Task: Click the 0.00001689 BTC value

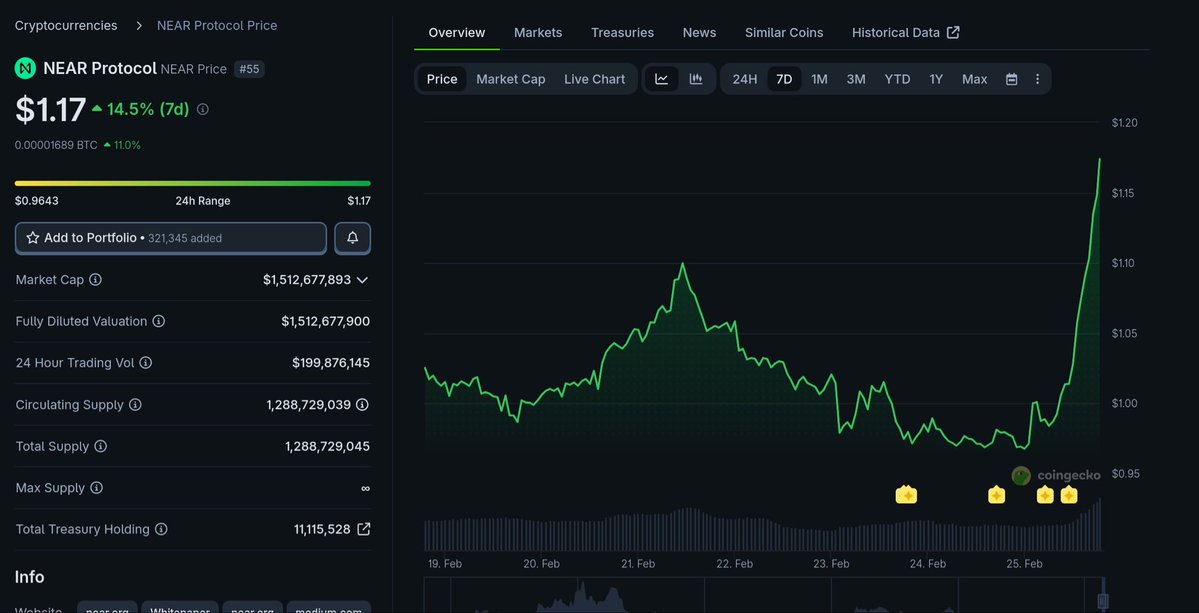Action: (x=56, y=144)
